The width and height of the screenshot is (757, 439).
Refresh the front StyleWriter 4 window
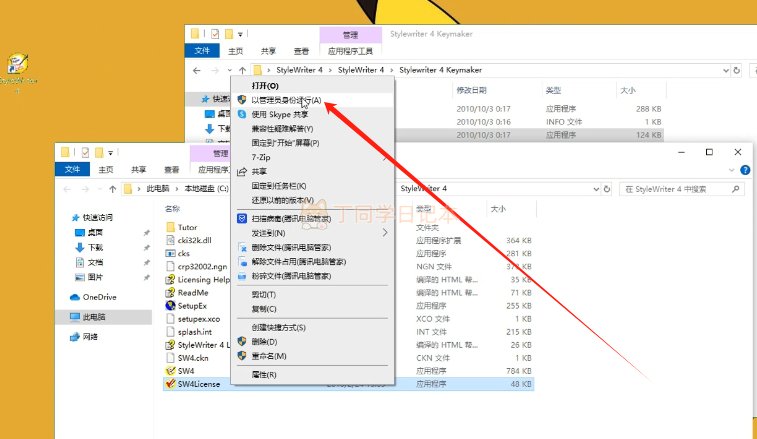pos(607,189)
